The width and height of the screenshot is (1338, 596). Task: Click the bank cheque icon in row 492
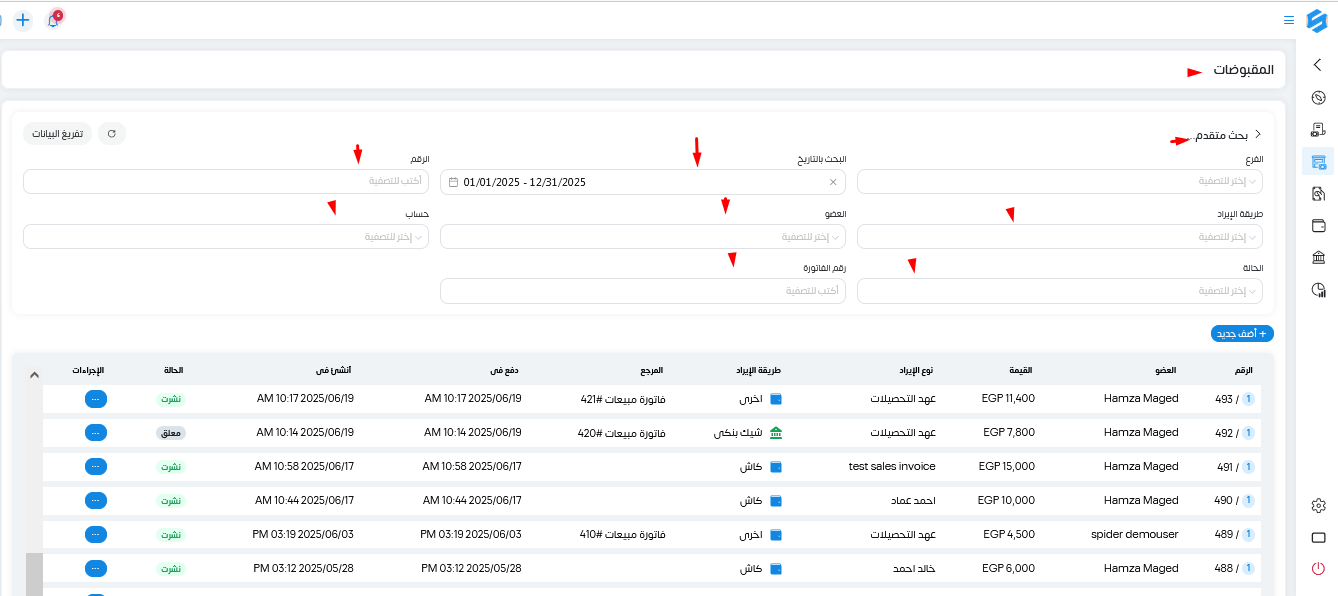pyautogui.click(x=776, y=433)
